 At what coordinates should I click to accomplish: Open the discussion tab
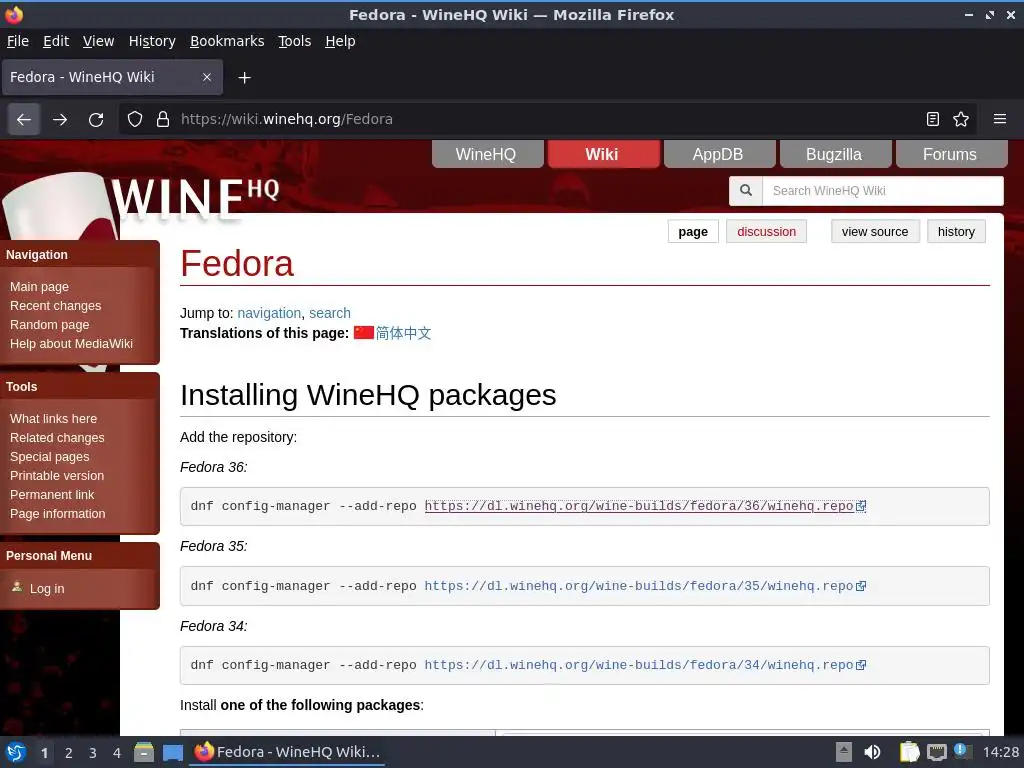[x=767, y=232]
